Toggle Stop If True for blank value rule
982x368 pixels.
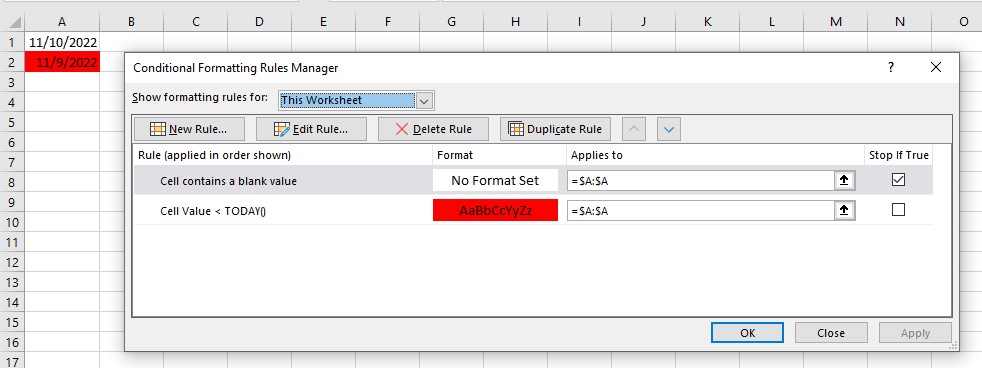(898, 180)
